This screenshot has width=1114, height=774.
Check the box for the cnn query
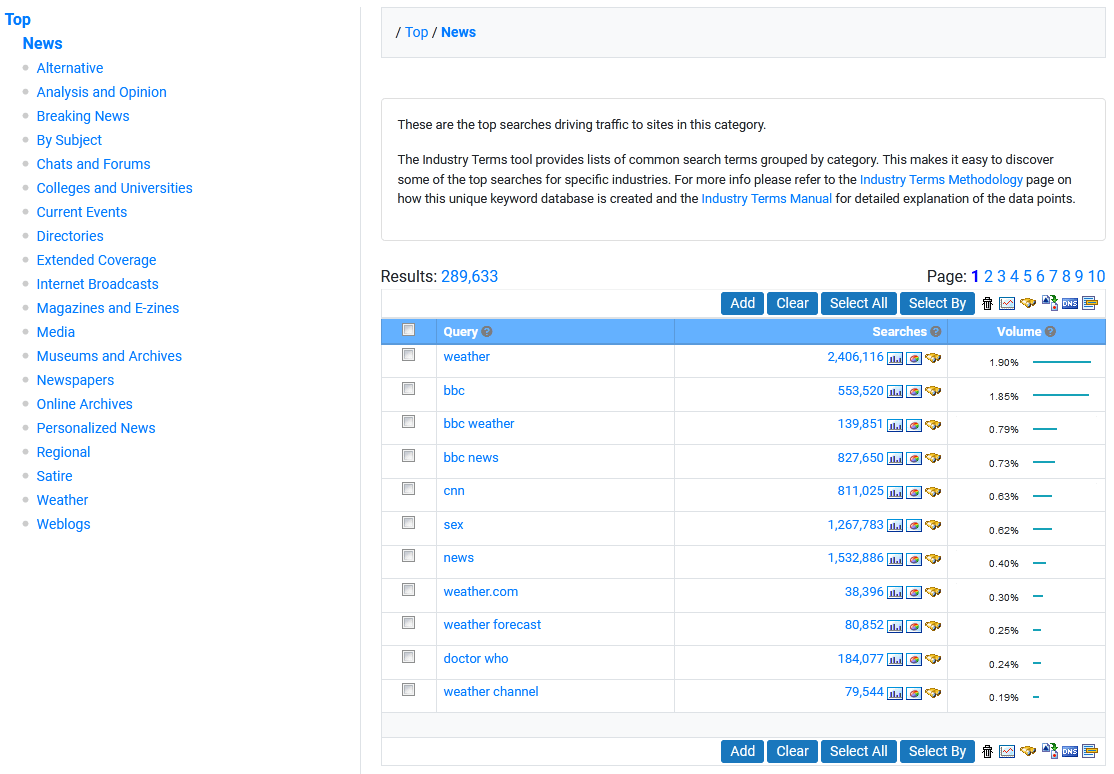(x=409, y=489)
